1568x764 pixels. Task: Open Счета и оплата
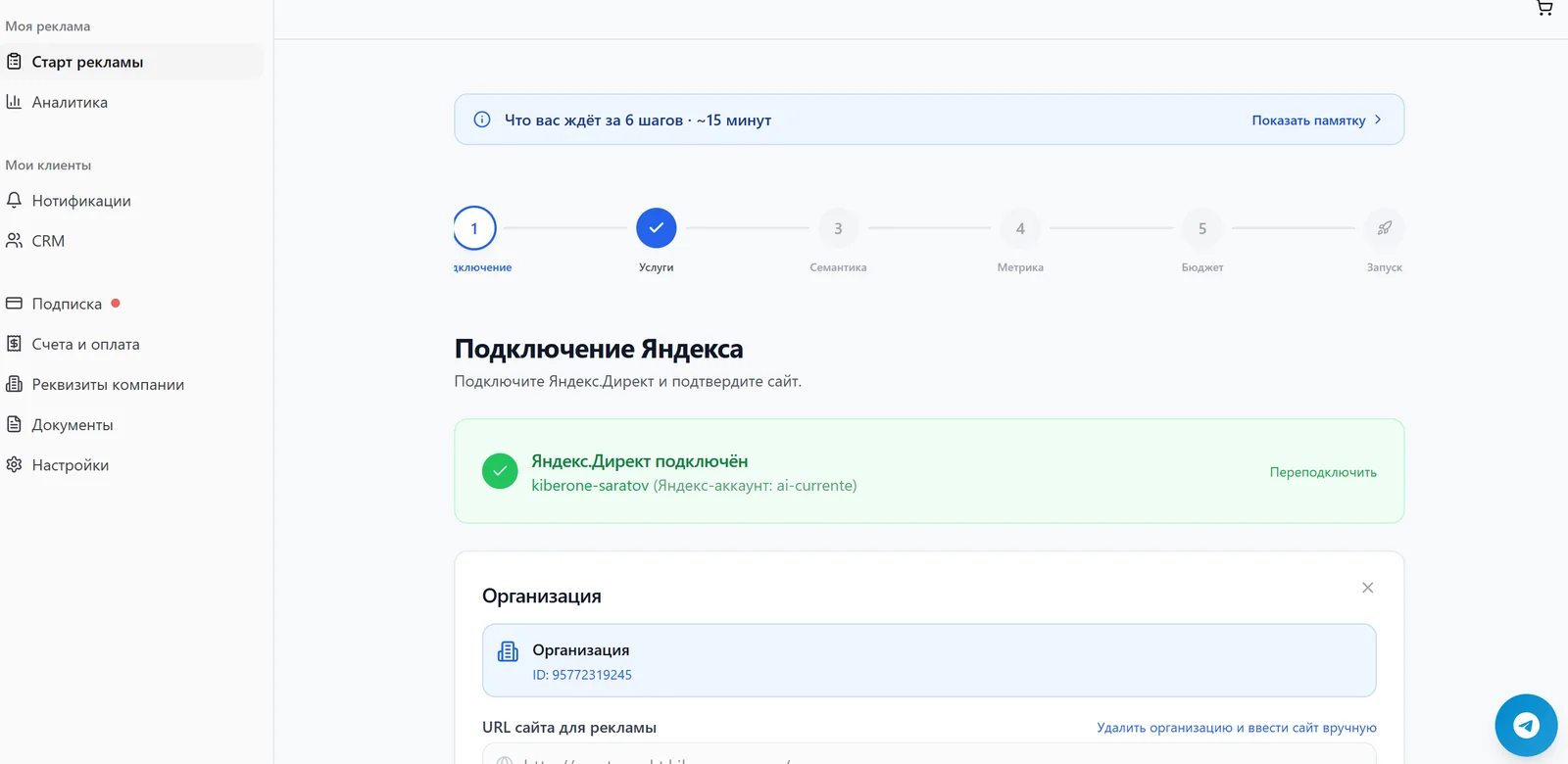coord(132,344)
